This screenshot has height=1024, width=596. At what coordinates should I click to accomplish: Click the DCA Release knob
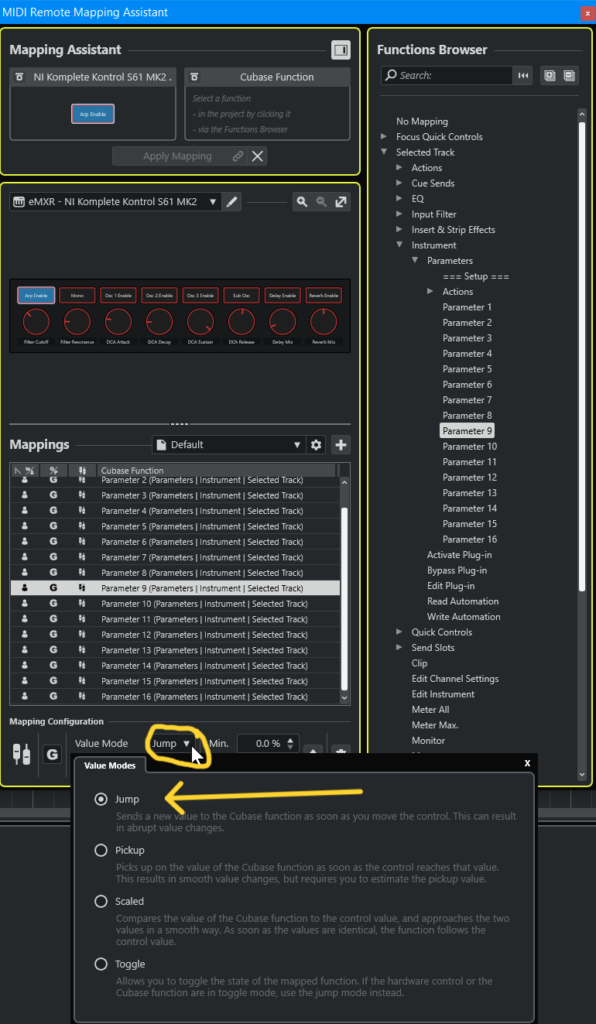pos(242,322)
